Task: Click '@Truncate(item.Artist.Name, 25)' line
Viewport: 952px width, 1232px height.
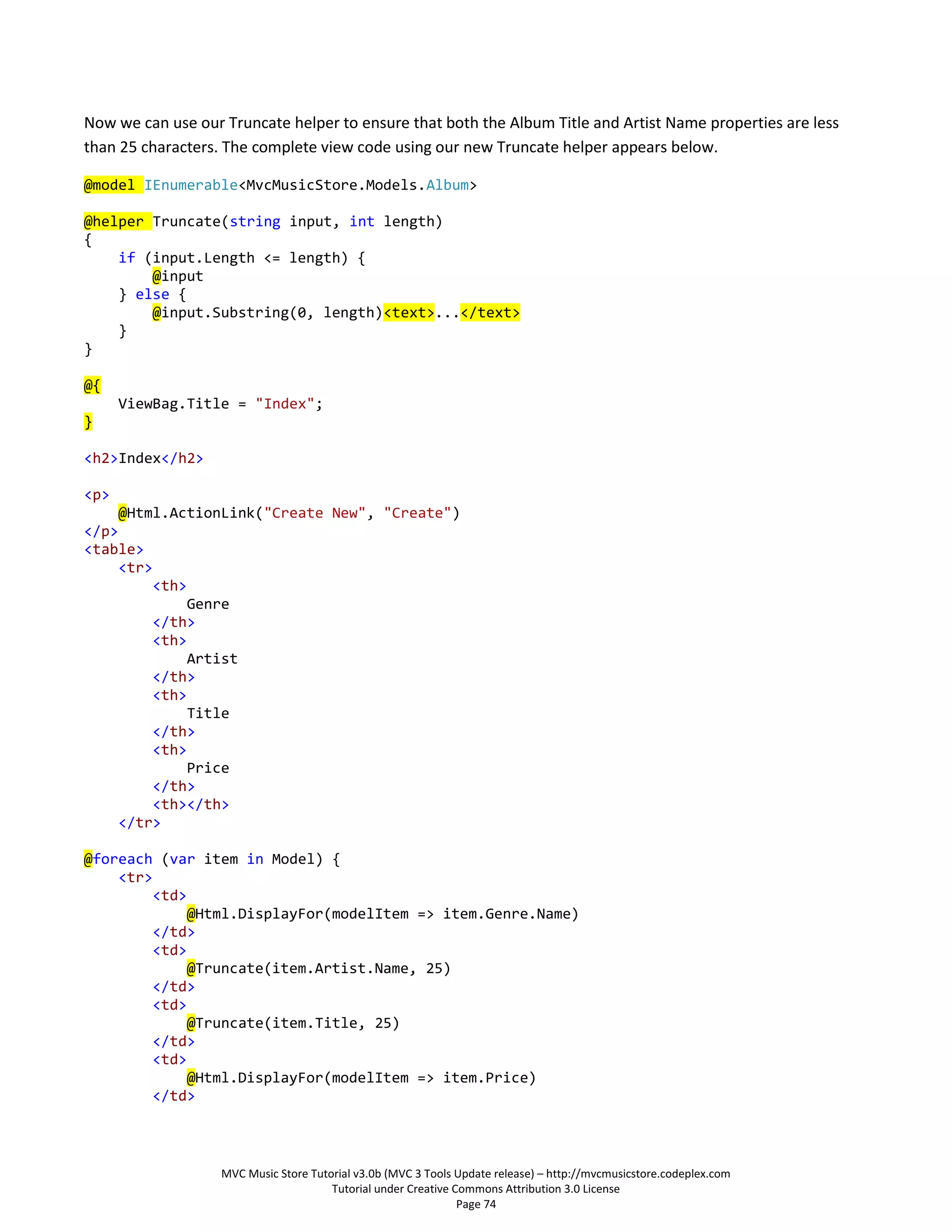Action: pos(318,968)
